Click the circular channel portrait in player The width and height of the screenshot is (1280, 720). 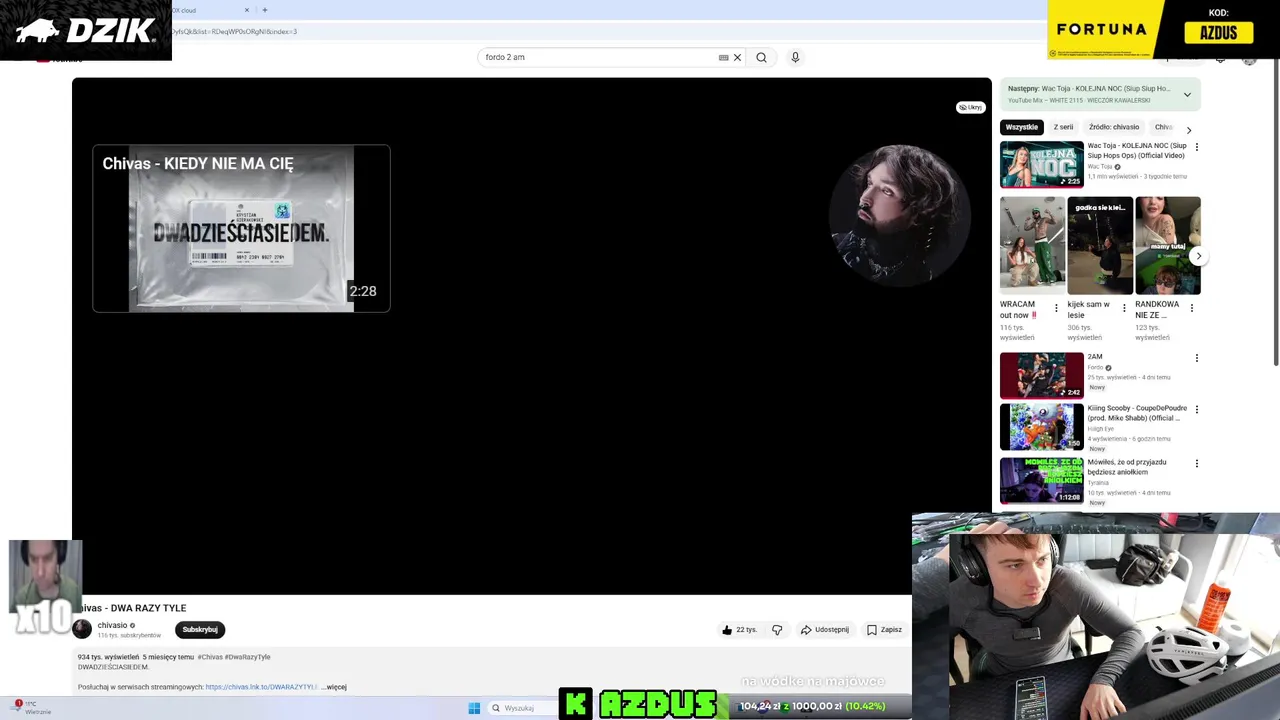click(898, 214)
